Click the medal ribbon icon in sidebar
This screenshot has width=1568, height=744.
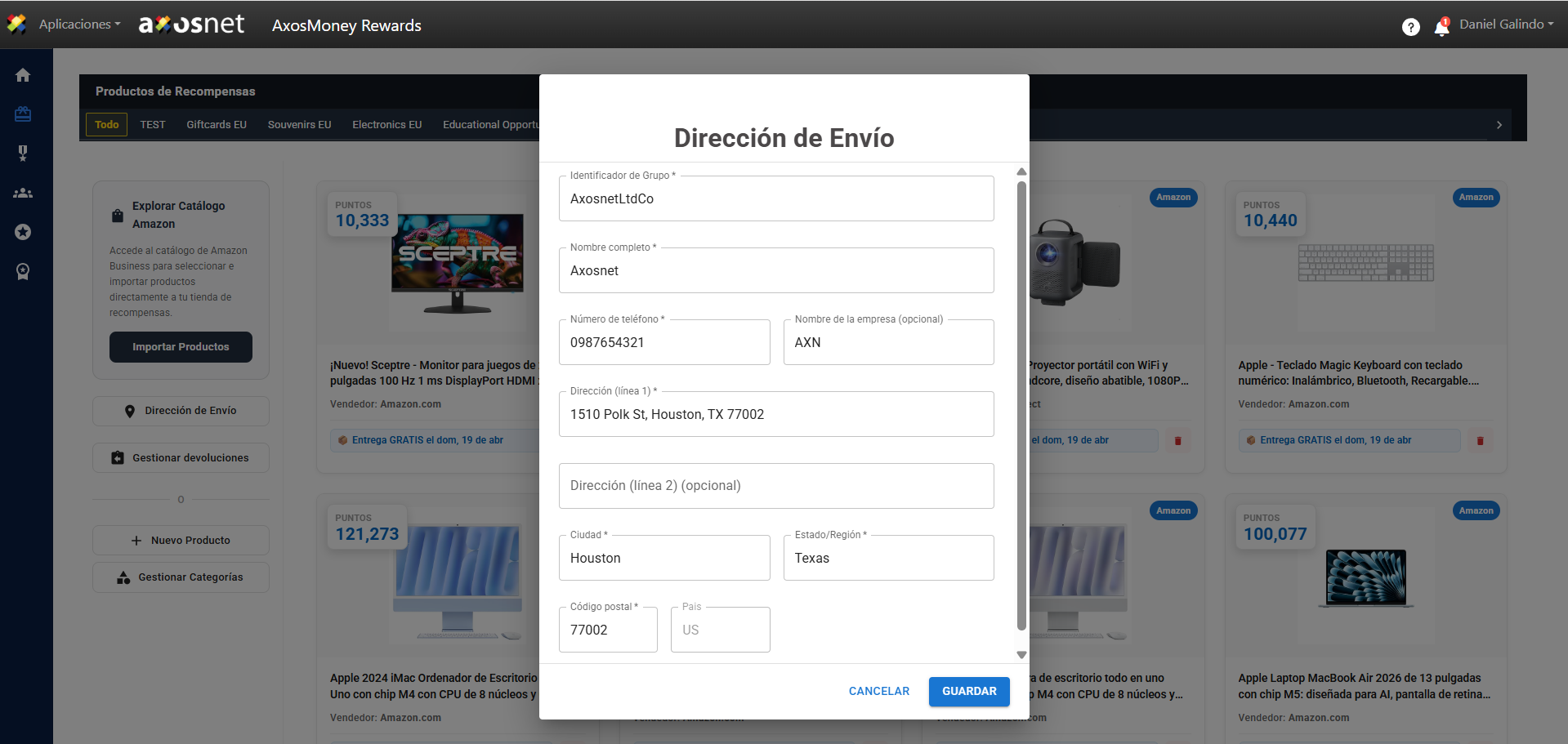[23, 271]
